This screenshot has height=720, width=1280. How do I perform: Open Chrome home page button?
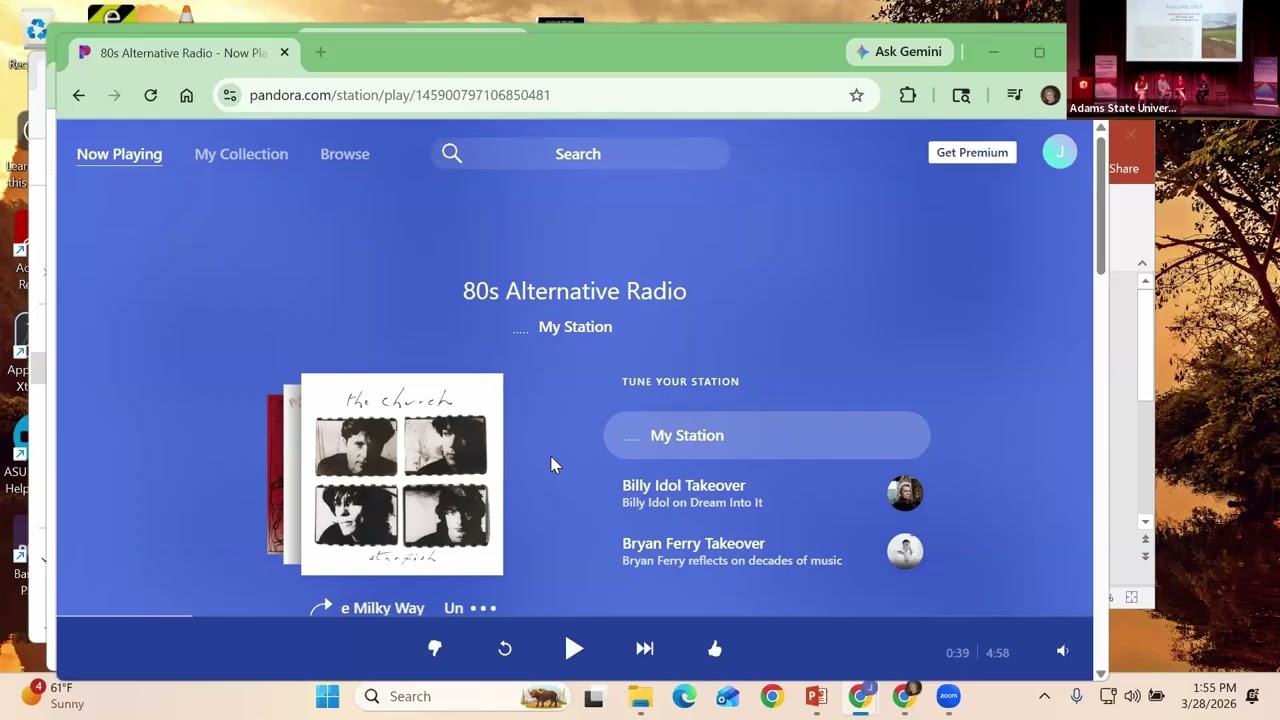(186, 95)
